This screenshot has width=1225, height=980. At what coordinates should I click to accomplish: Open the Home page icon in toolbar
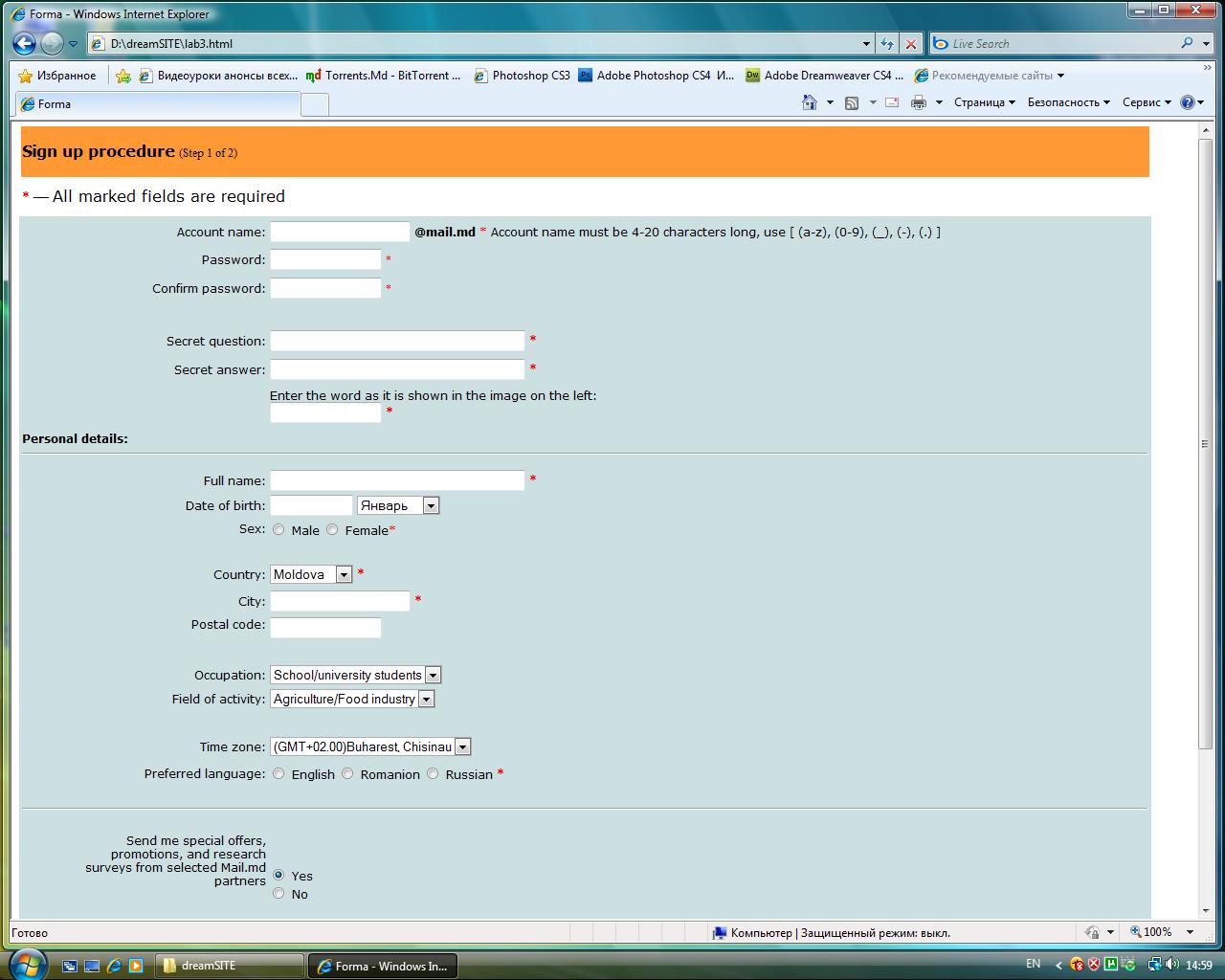tap(810, 102)
